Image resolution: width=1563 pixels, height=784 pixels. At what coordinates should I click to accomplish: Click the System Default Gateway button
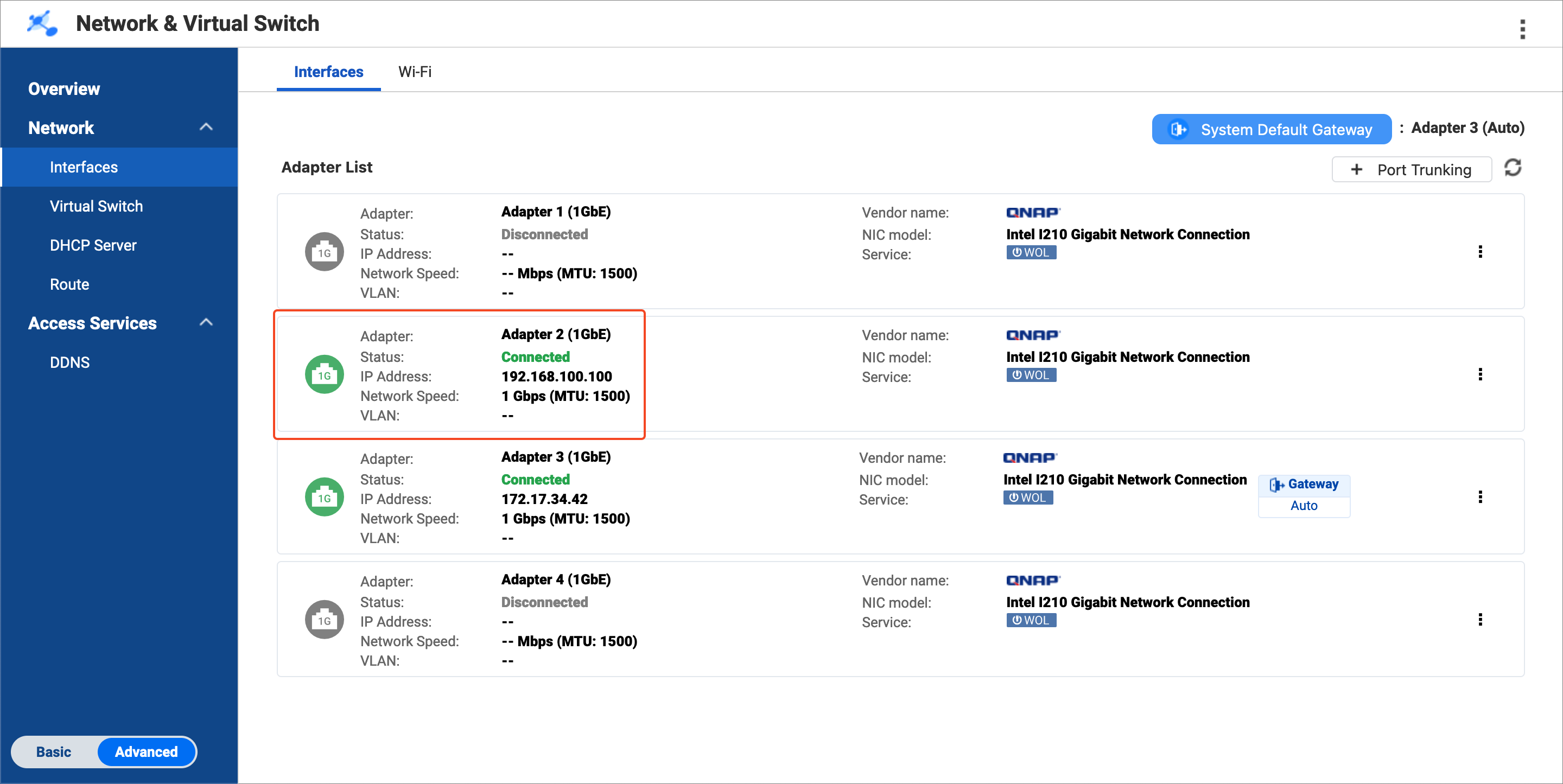pyautogui.click(x=1271, y=129)
